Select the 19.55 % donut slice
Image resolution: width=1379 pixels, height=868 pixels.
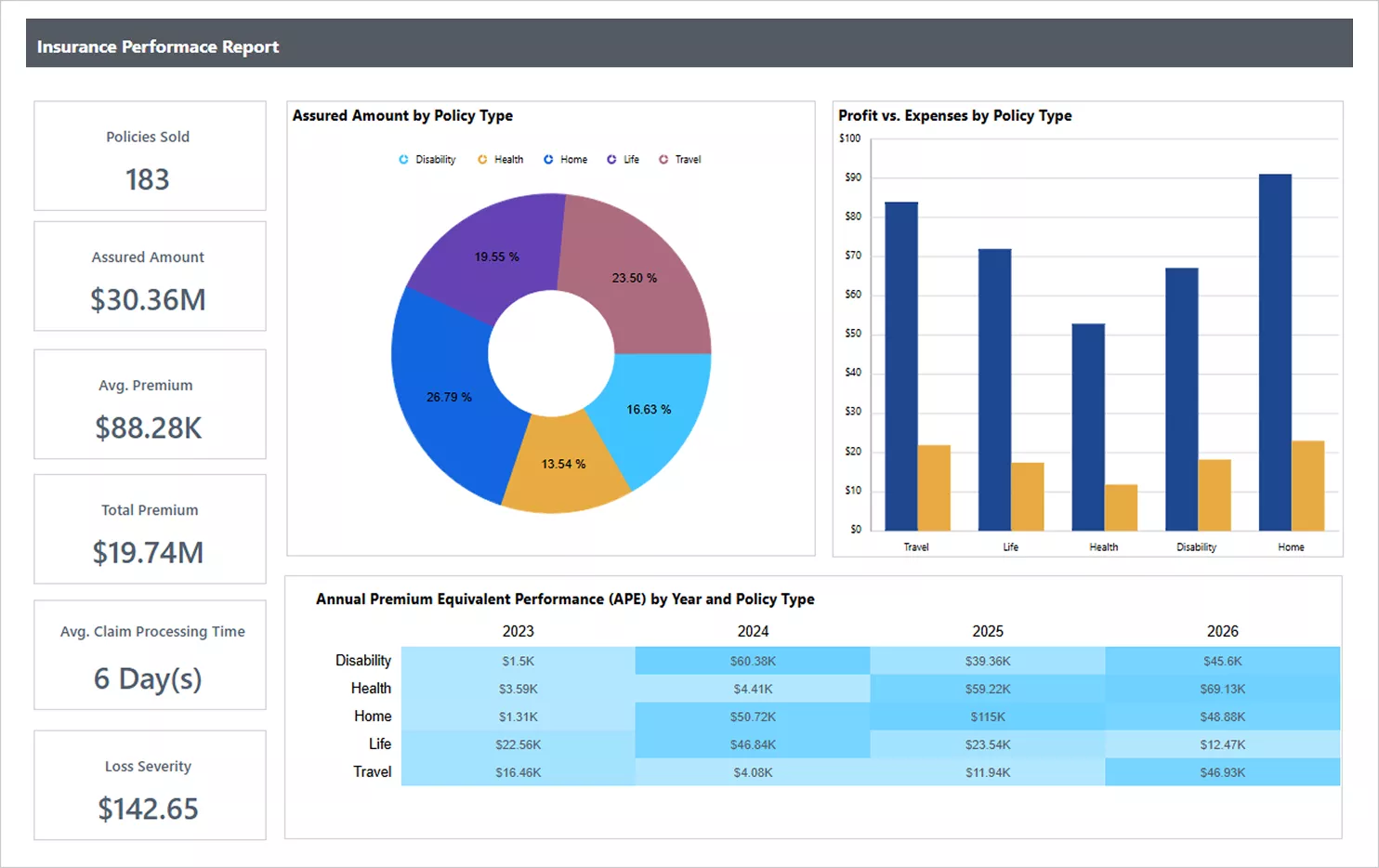click(496, 256)
